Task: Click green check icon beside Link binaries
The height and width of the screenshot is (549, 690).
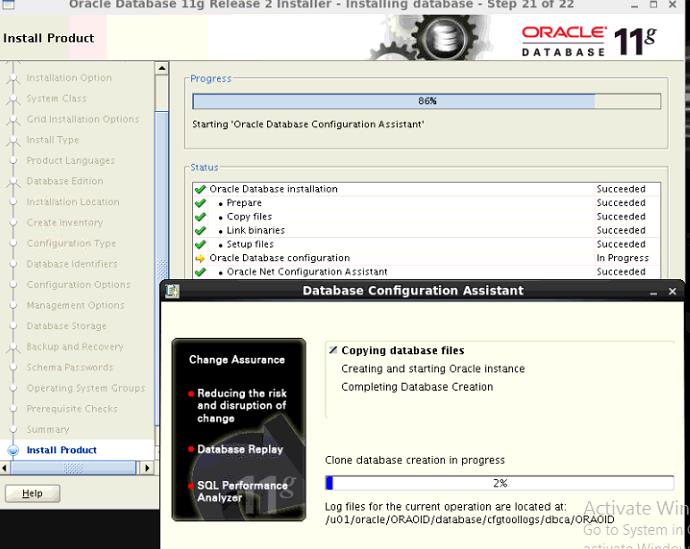Action: pyautogui.click(x=200, y=231)
